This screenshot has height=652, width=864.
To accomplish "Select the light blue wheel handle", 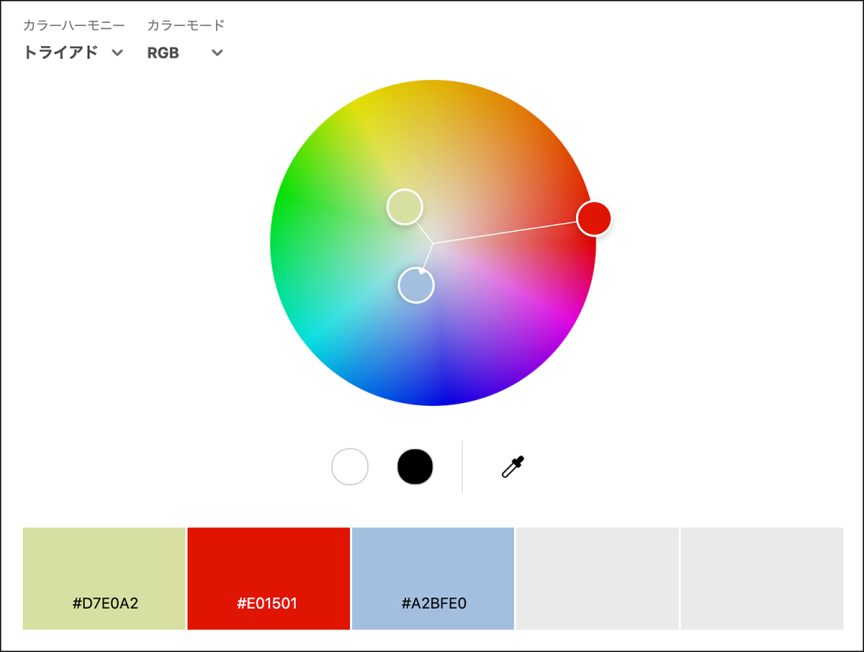I will pyautogui.click(x=416, y=285).
